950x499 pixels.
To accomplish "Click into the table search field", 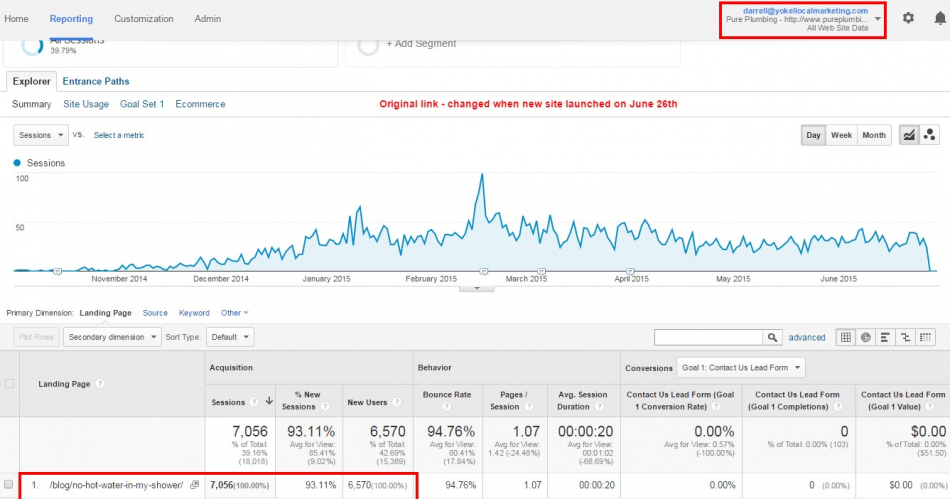I will pos(709,338).
